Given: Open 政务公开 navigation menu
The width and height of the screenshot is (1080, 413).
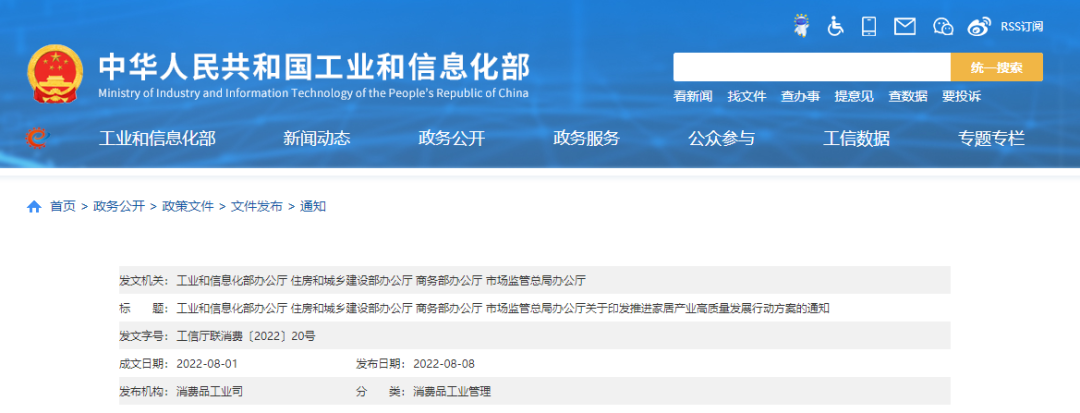Looking at the screenshot, I should (x=452, y=139).
